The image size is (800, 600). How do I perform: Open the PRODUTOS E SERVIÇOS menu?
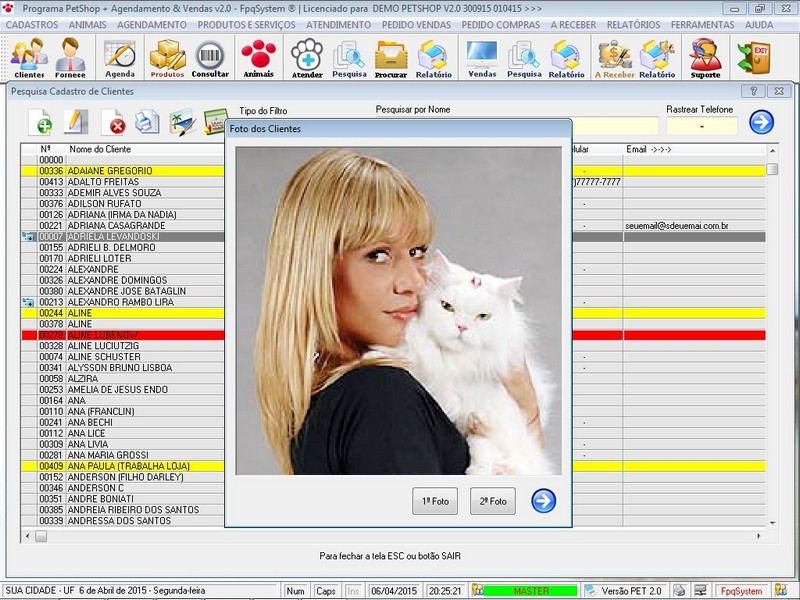point(246,24)
